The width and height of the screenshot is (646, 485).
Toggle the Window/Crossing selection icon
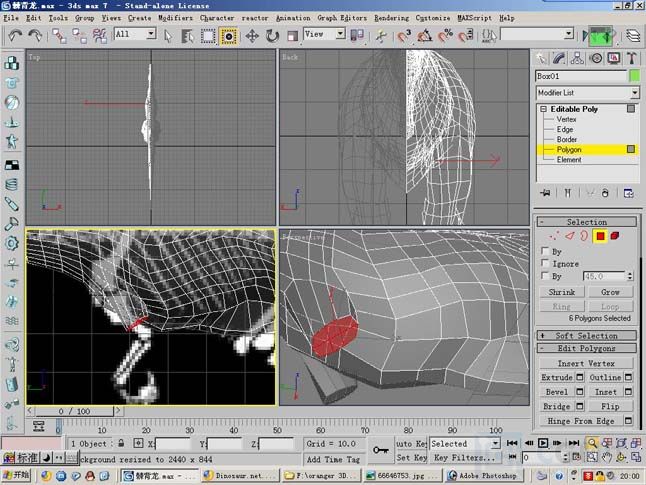click(229, 36)
